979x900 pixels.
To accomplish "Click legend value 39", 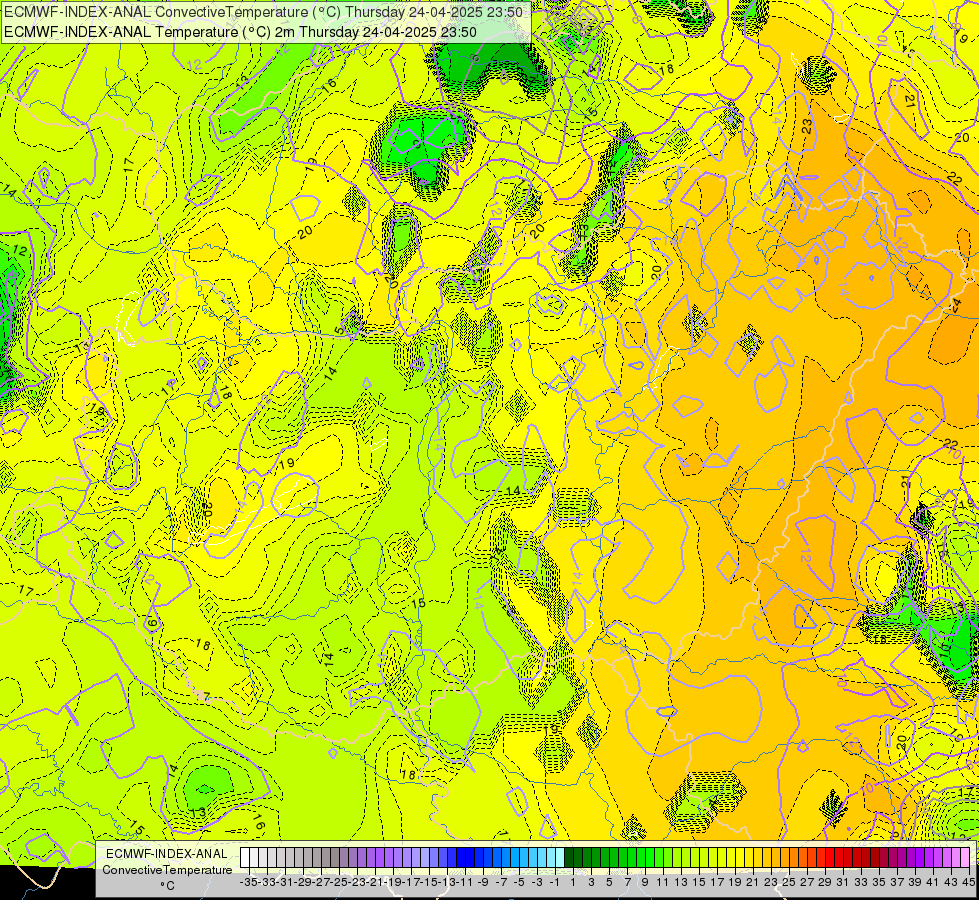I will (915, 883).
